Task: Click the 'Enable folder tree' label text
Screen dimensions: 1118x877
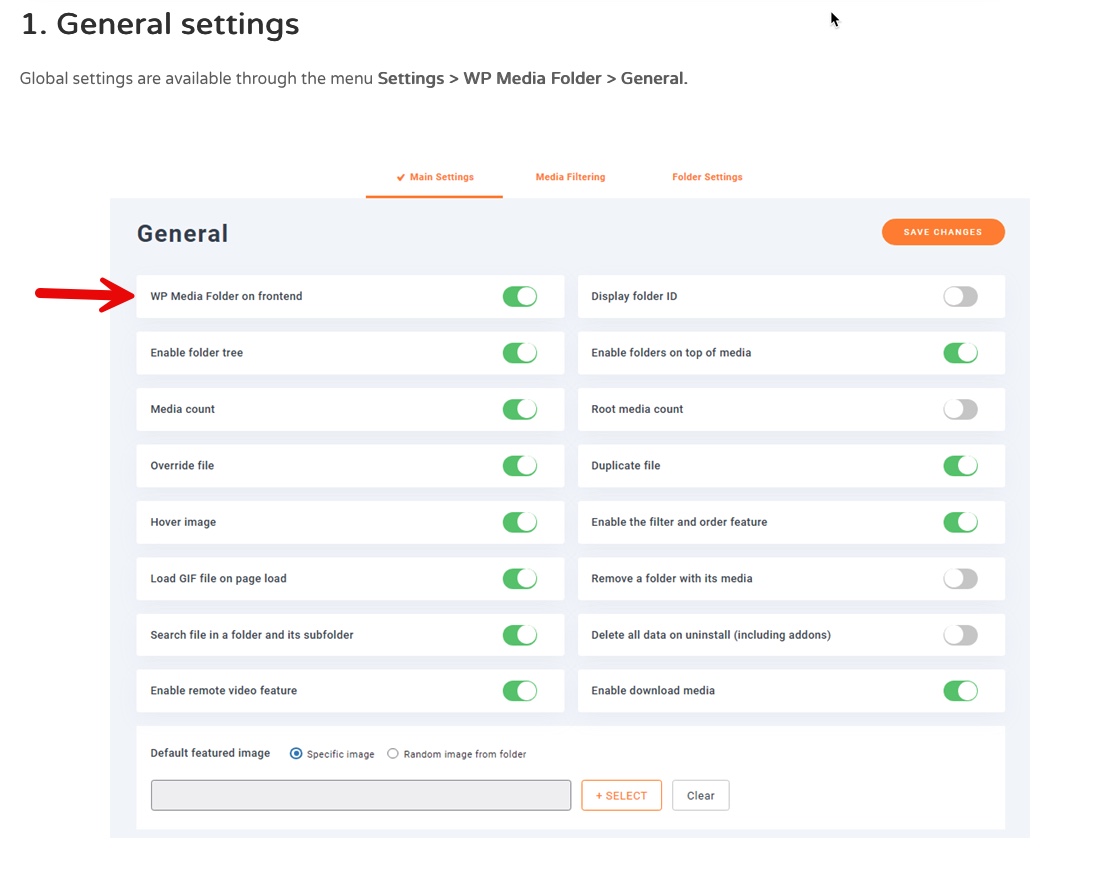Action: click(196, 352)
